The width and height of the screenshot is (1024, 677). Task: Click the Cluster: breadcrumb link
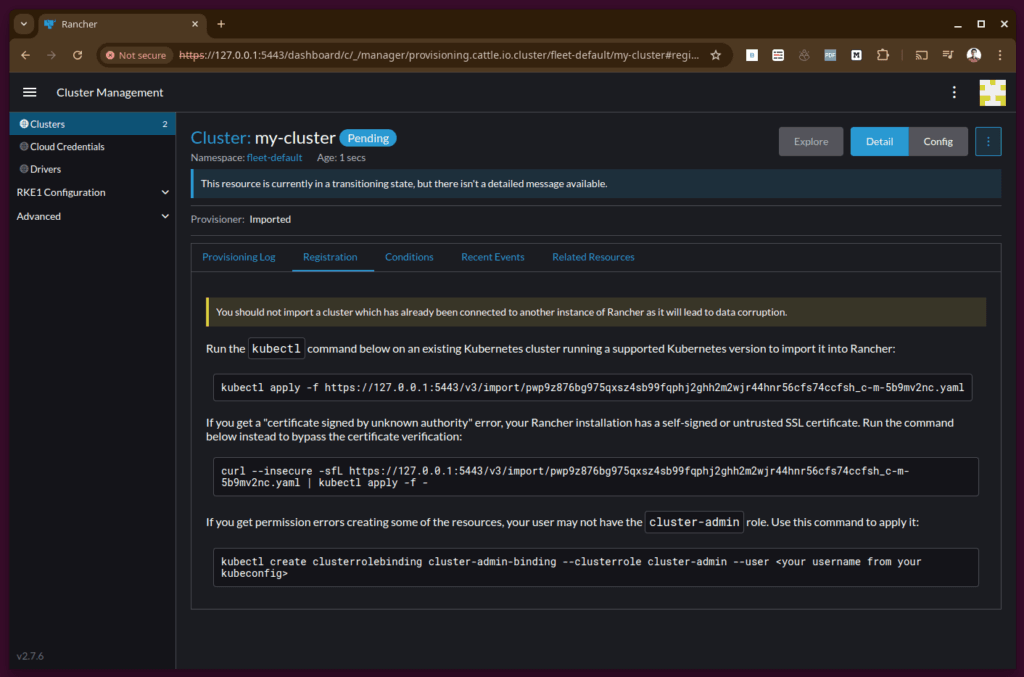[x=221, y=138]
